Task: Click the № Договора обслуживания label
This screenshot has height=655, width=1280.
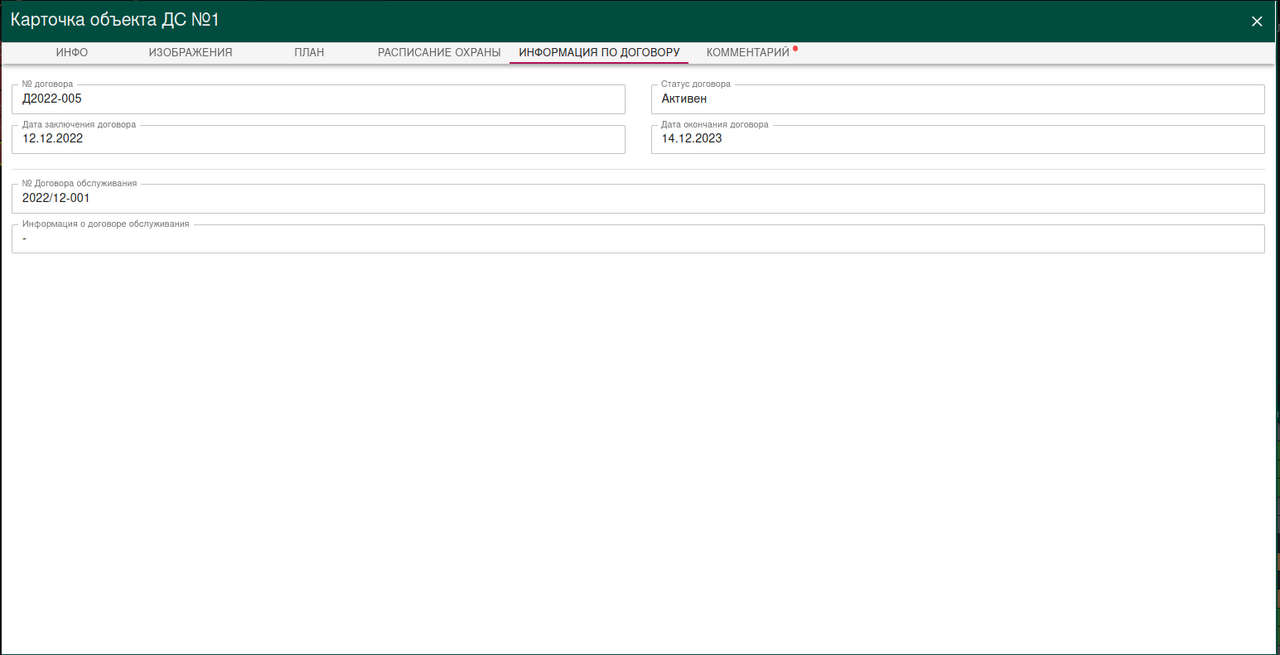Action: pos(79,184)
